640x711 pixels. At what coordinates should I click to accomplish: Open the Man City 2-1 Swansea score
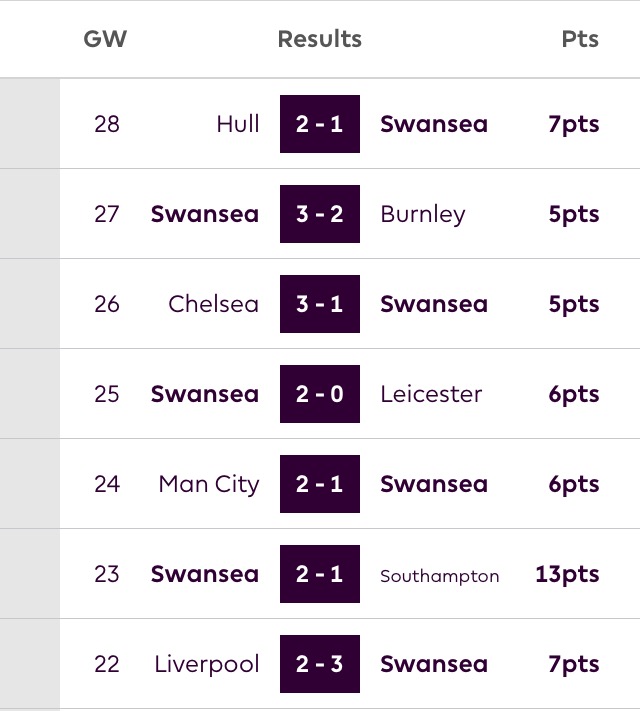[x=320, y=484]
